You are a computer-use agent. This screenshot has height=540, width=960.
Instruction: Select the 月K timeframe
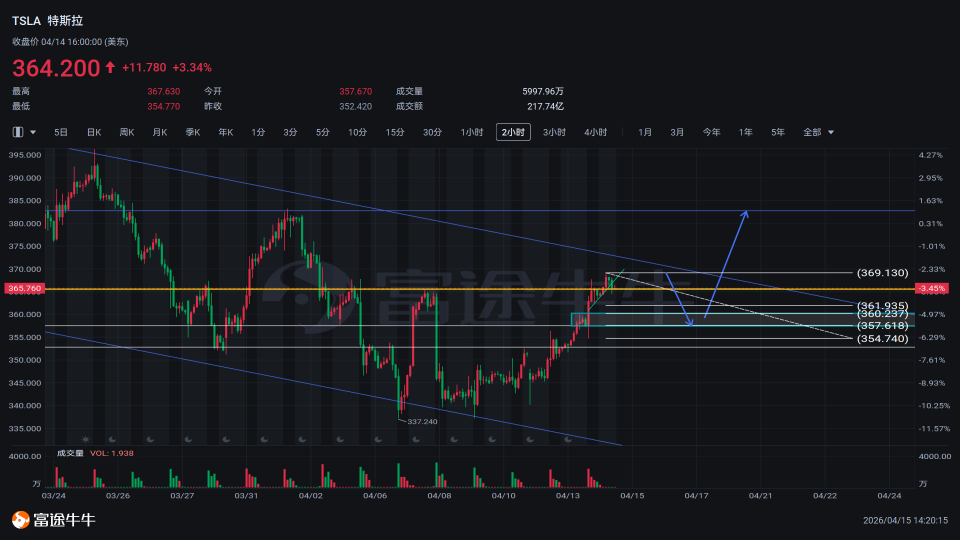(x=160, y=132)
